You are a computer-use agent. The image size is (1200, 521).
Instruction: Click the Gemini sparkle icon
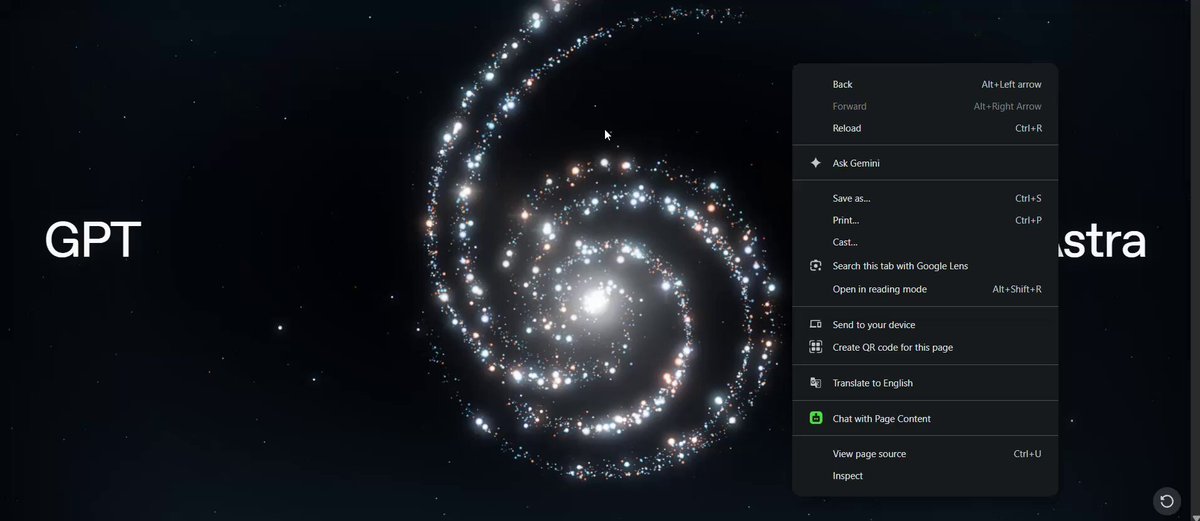815,163
